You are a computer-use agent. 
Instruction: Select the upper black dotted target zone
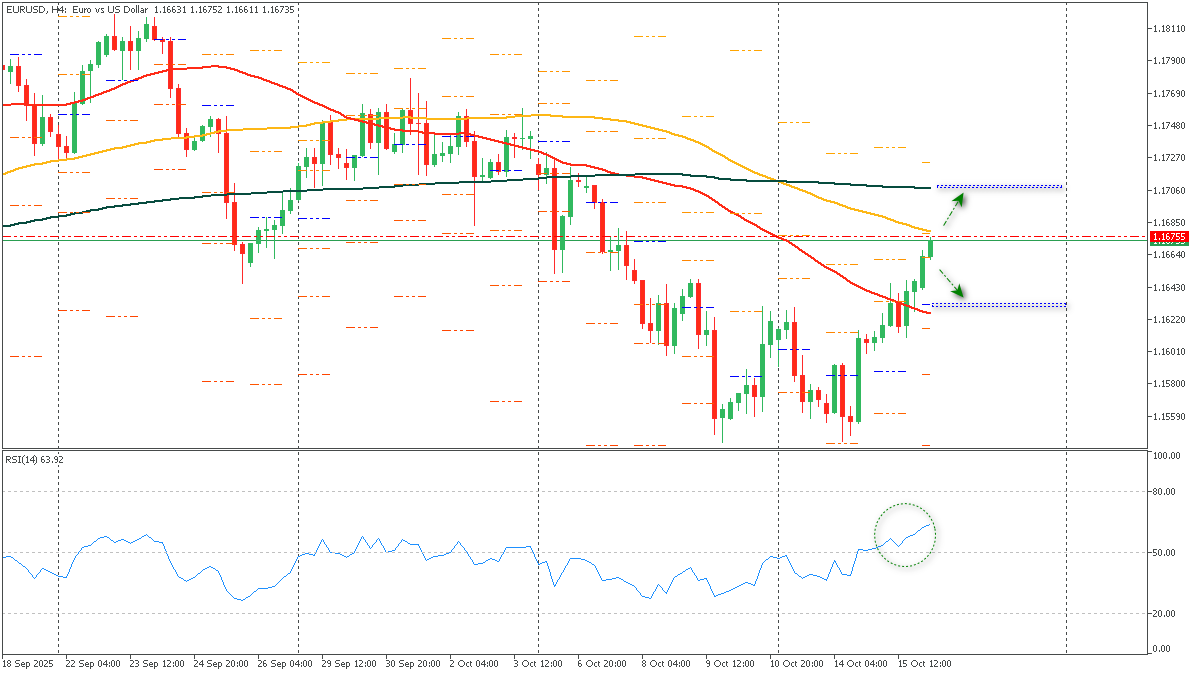pyautogui.click(x=999, y=187)
